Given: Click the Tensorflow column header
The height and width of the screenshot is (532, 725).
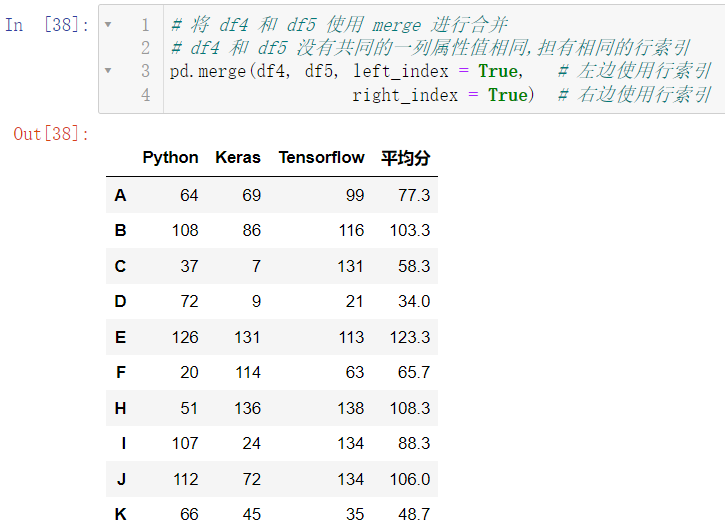Looking at the screenshot, I should [321, 158].
